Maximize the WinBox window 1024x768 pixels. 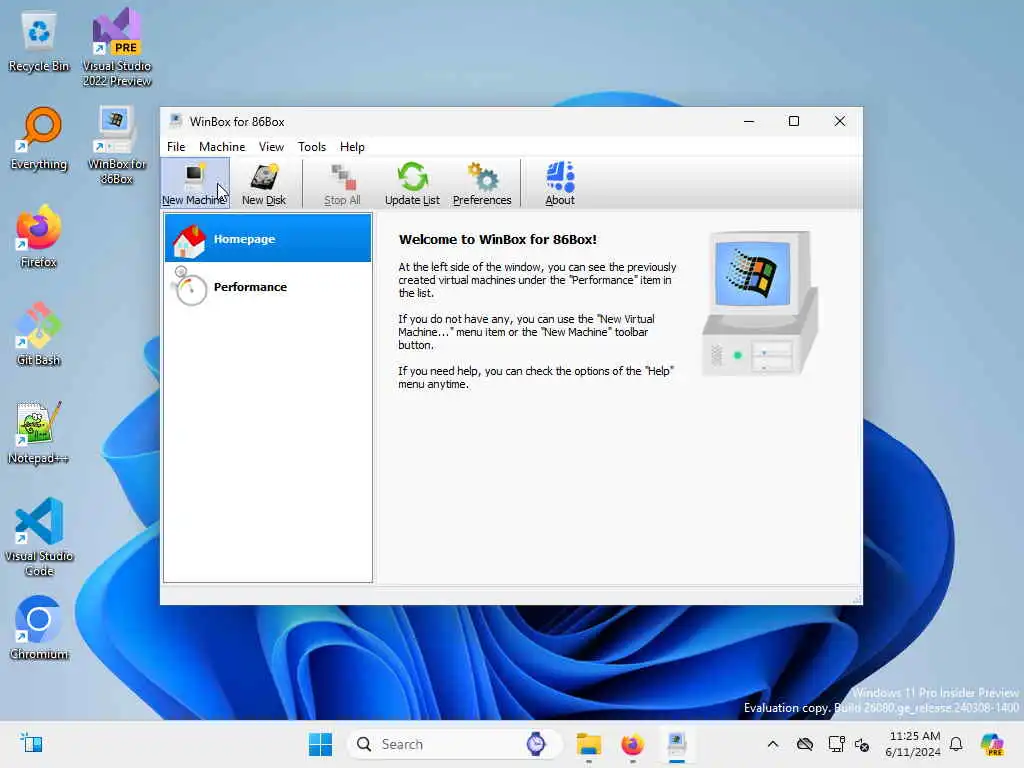[x=793, y=121]
